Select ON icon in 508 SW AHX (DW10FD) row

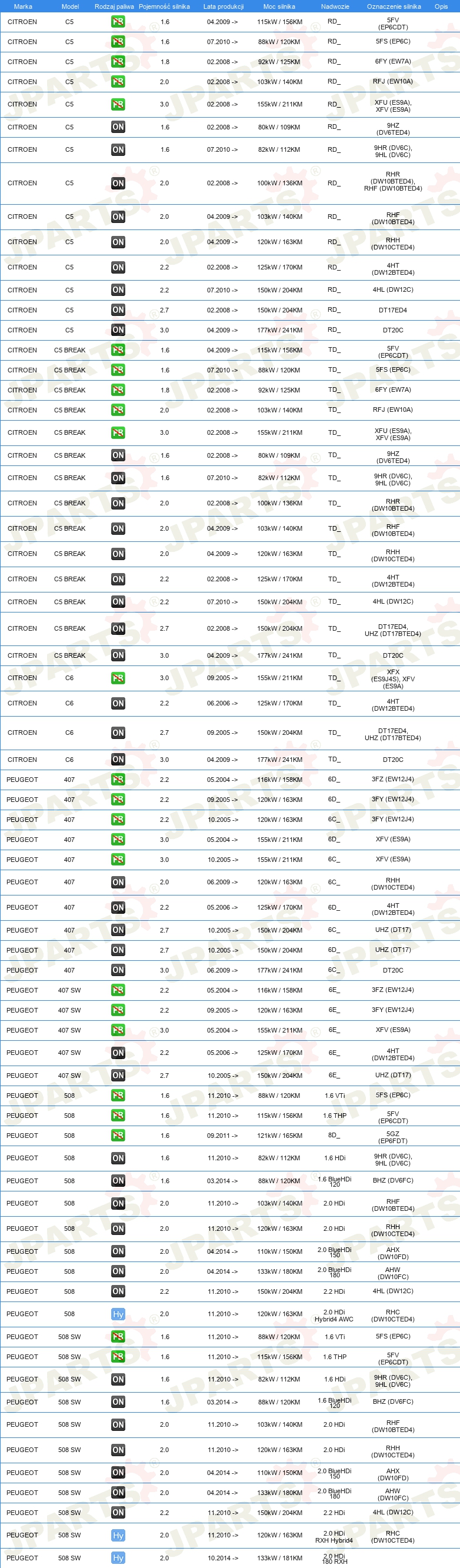coord(118,1473)
